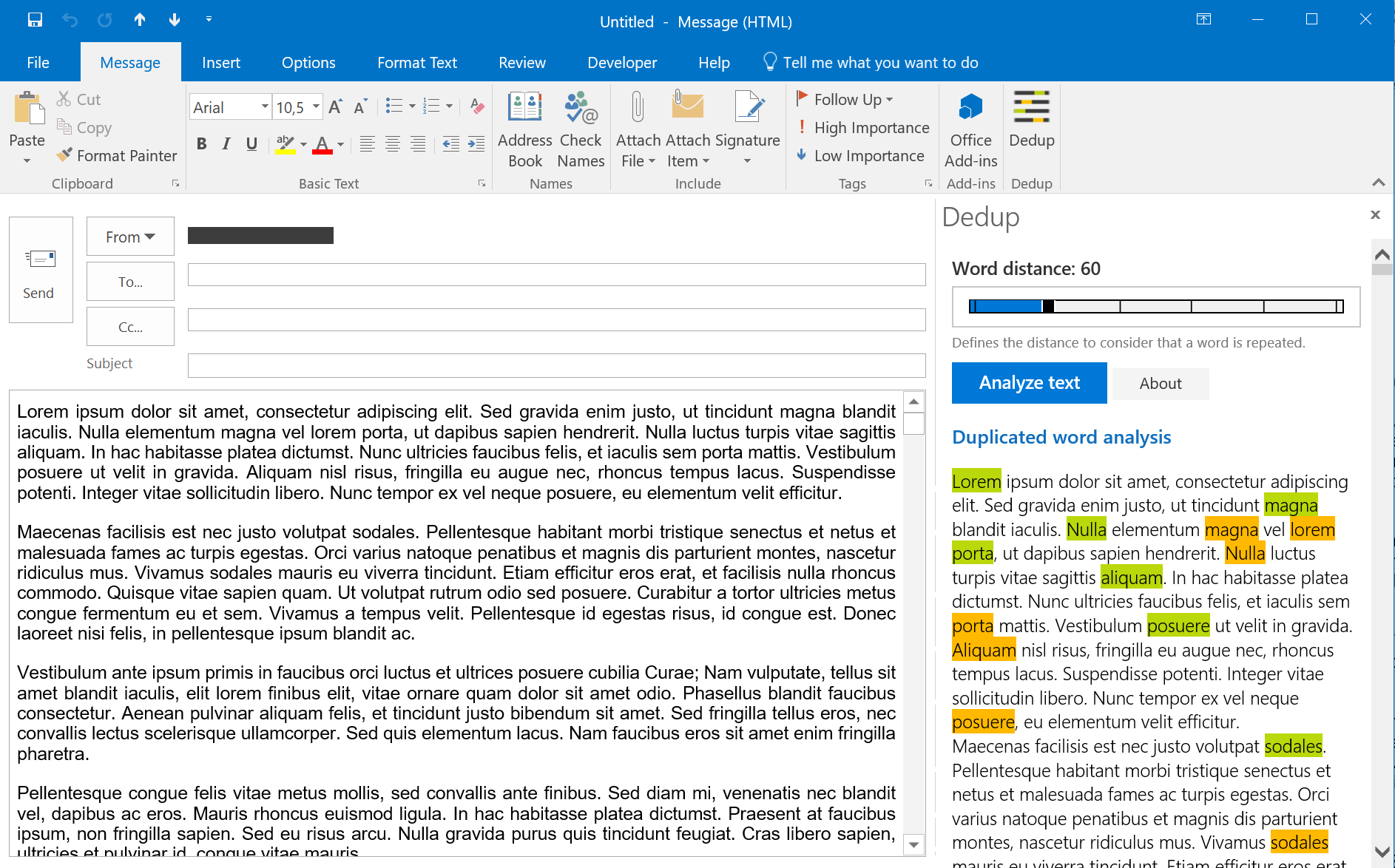Click the Cc... button
Screen dimensions: 1395x868
tap(130, 327)
